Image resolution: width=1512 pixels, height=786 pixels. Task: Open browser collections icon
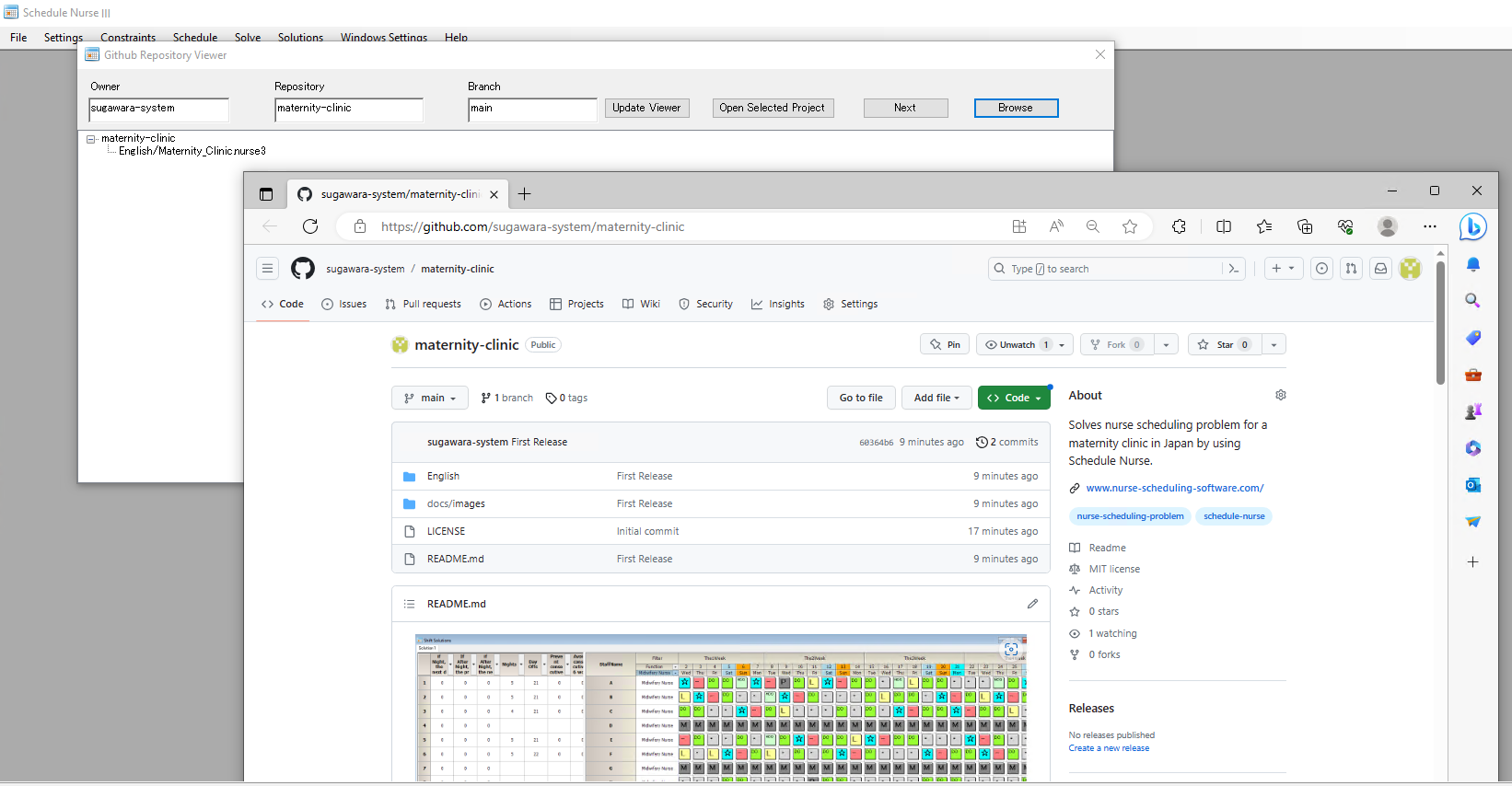1305,226
